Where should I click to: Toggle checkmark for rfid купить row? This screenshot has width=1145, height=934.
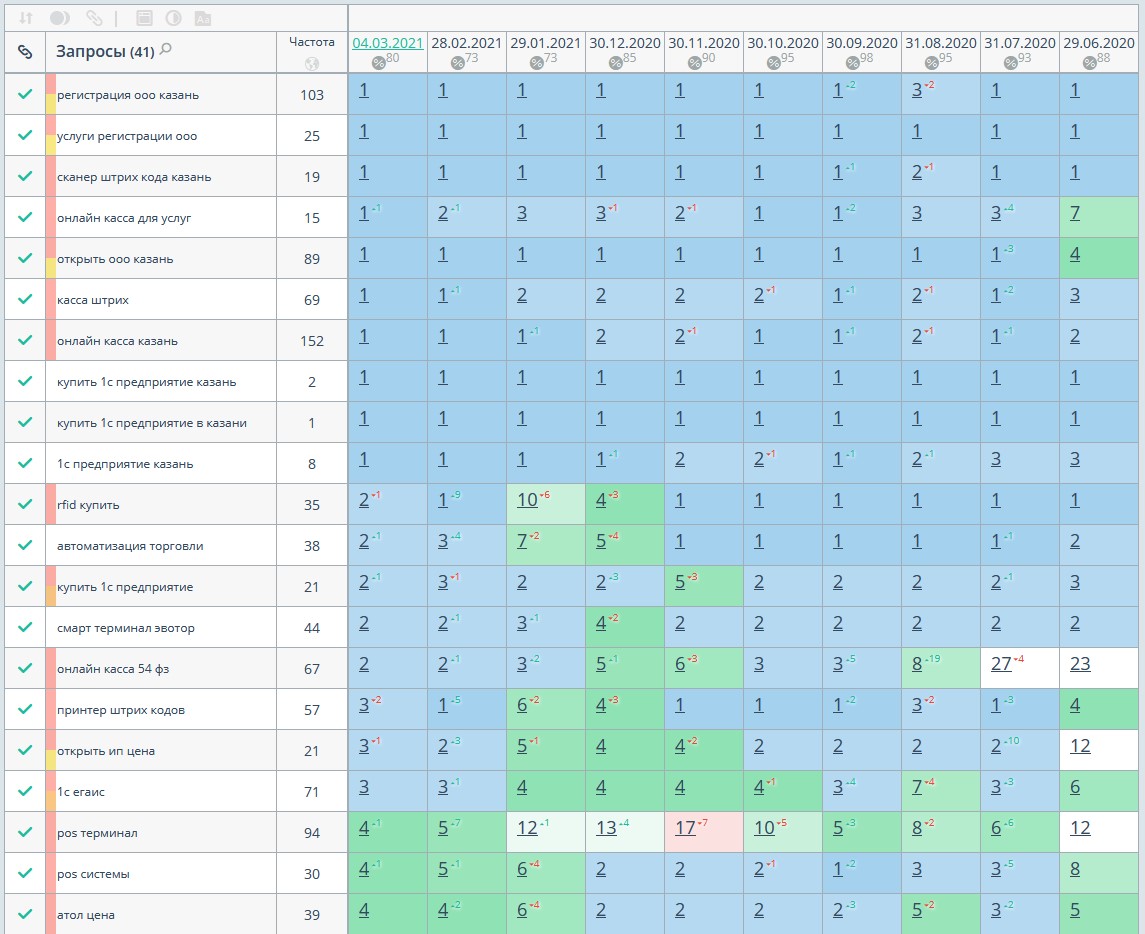pyautogui.click(x=25, y=505)
